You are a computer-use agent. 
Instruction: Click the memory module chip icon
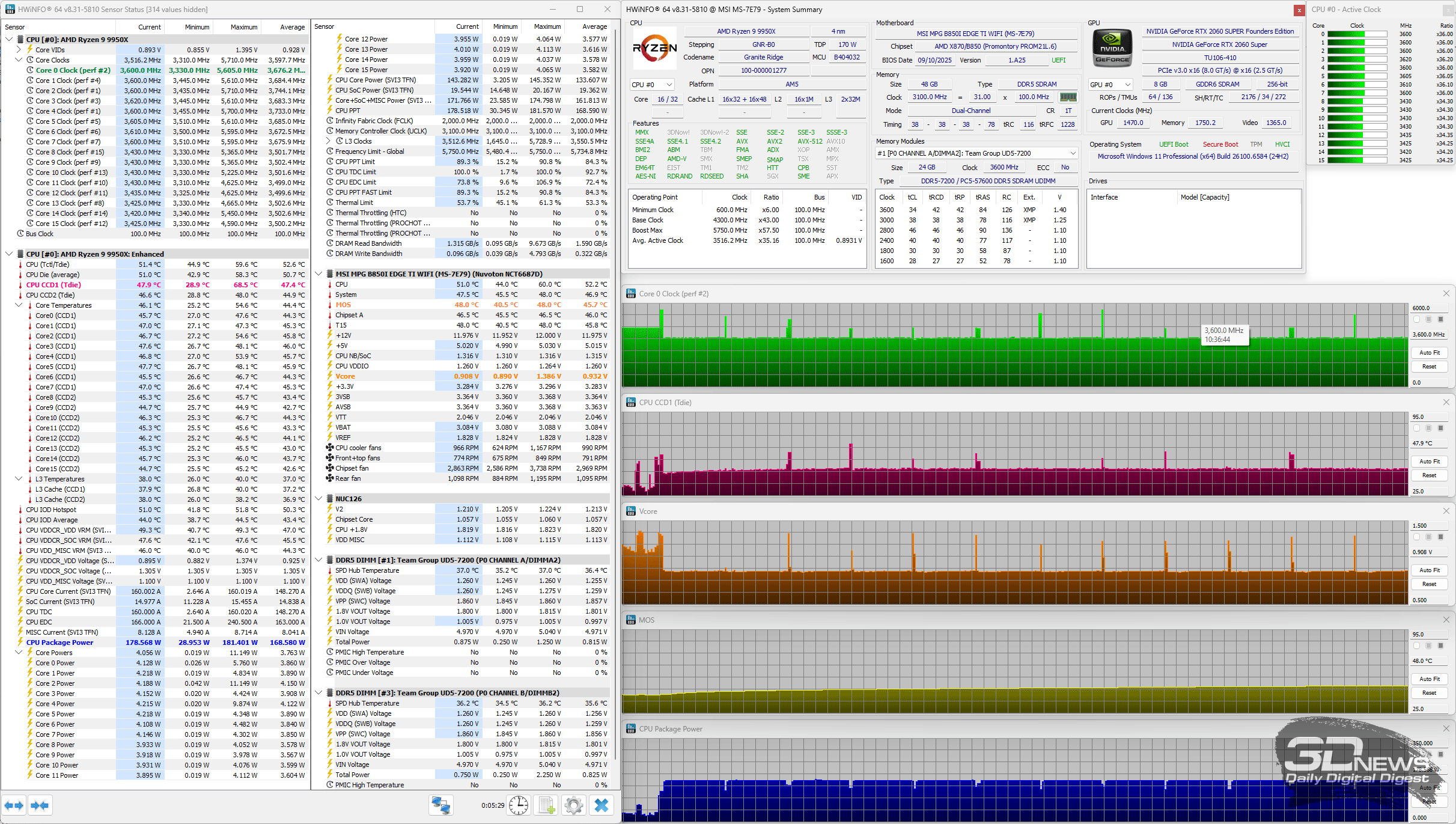tap(1068, 97)
